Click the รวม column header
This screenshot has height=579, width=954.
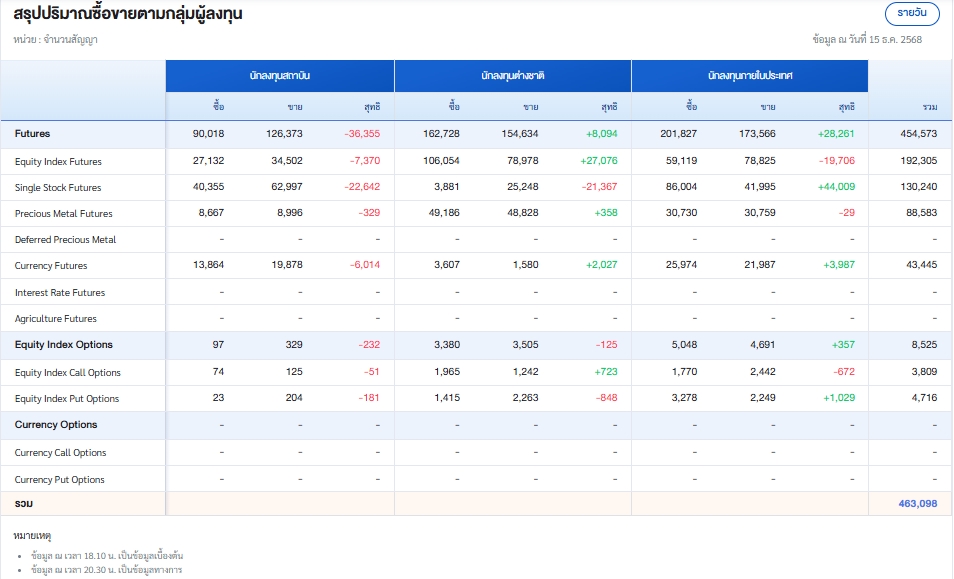click(929, 106)
